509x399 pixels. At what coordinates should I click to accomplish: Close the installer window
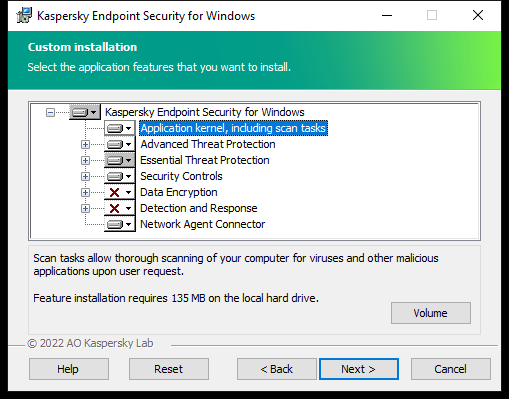(x=478, y=15)
